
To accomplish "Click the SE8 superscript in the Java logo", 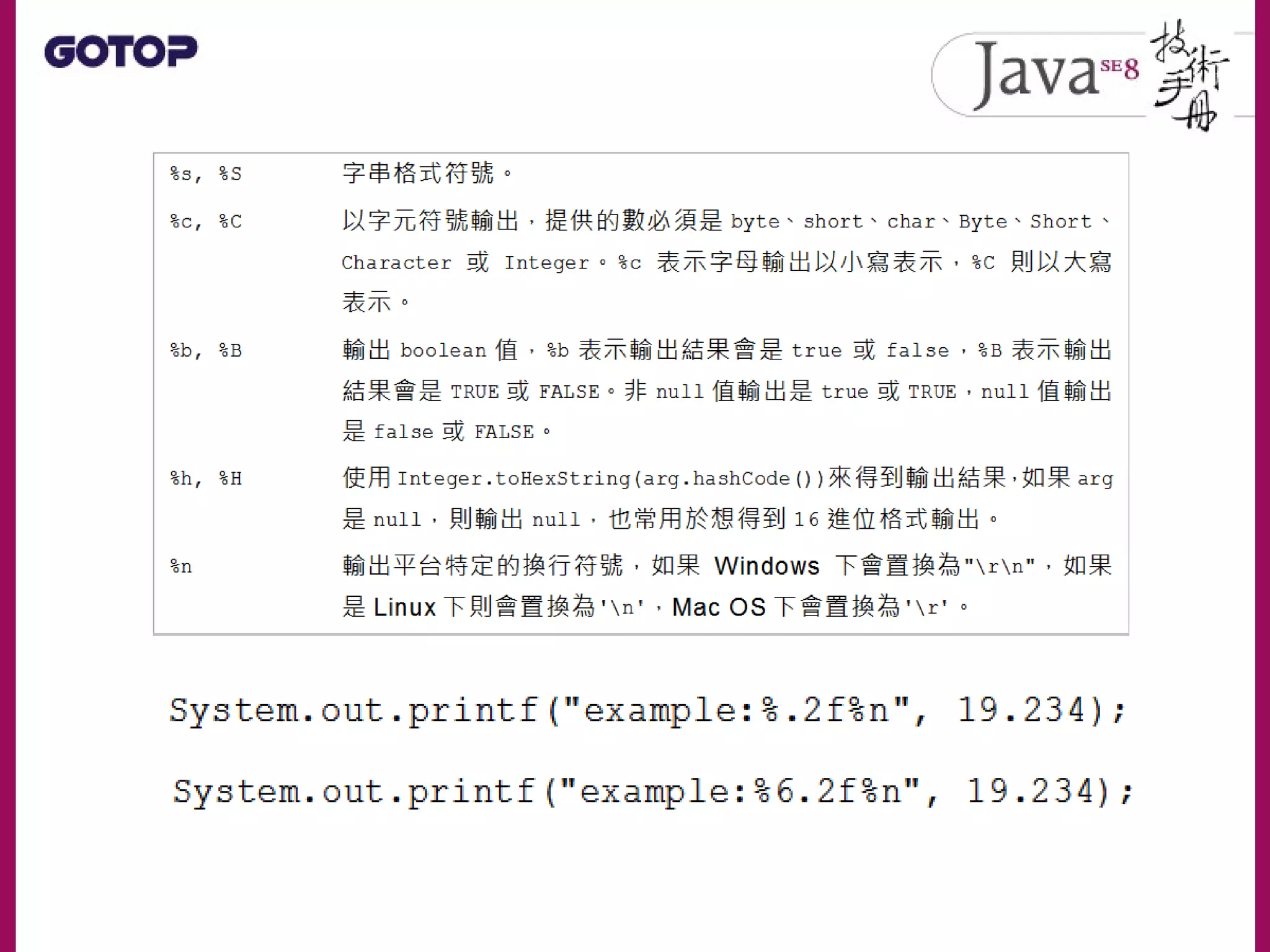I will coord(1120,68).
